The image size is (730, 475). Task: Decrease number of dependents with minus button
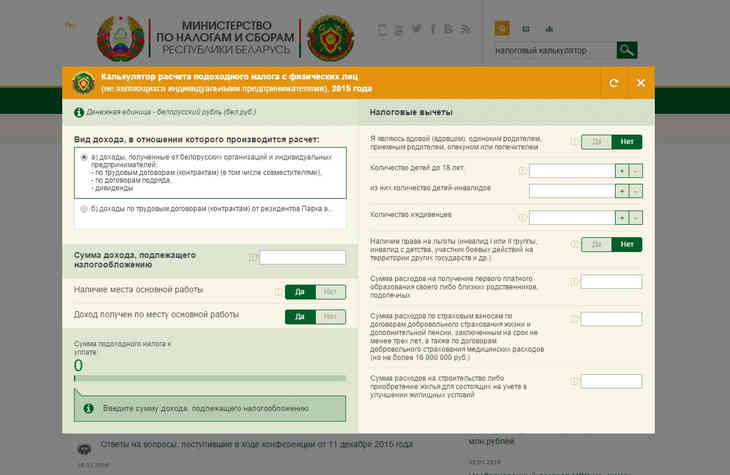click(x=636, y=217)
